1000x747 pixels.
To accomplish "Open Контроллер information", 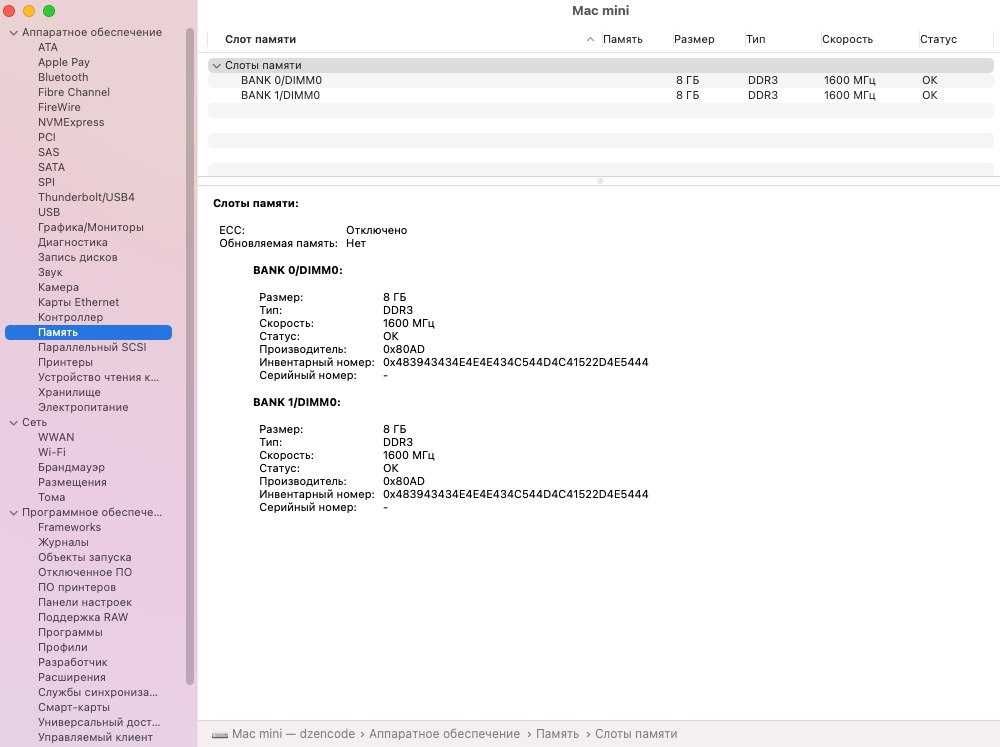I will [70, 317].
